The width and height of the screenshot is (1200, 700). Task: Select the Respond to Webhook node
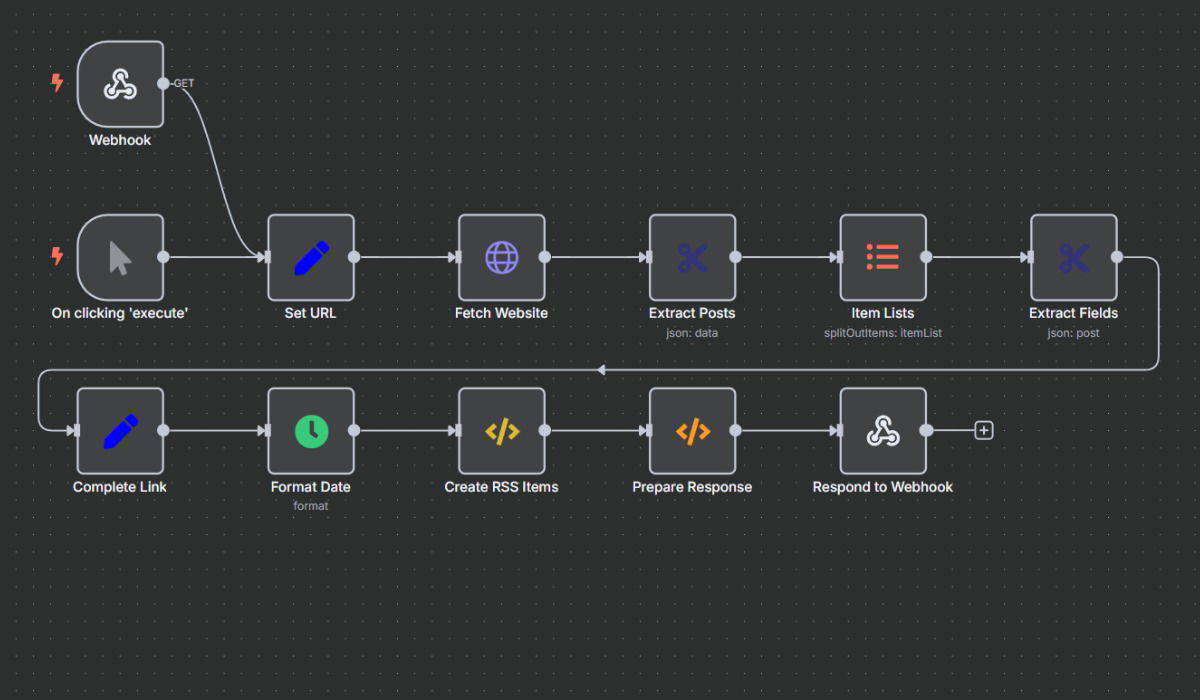[883, 430]
